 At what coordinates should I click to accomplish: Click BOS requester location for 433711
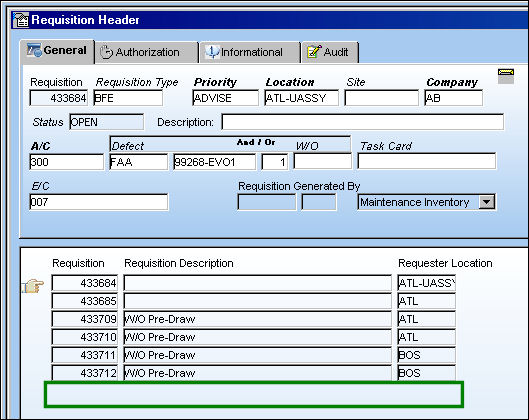426,355
